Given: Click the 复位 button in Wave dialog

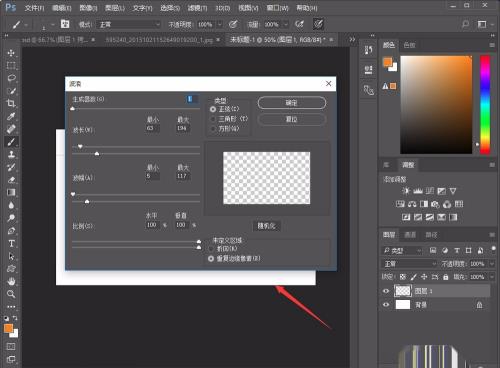Looking at the screenshot, I should point(291,119).
